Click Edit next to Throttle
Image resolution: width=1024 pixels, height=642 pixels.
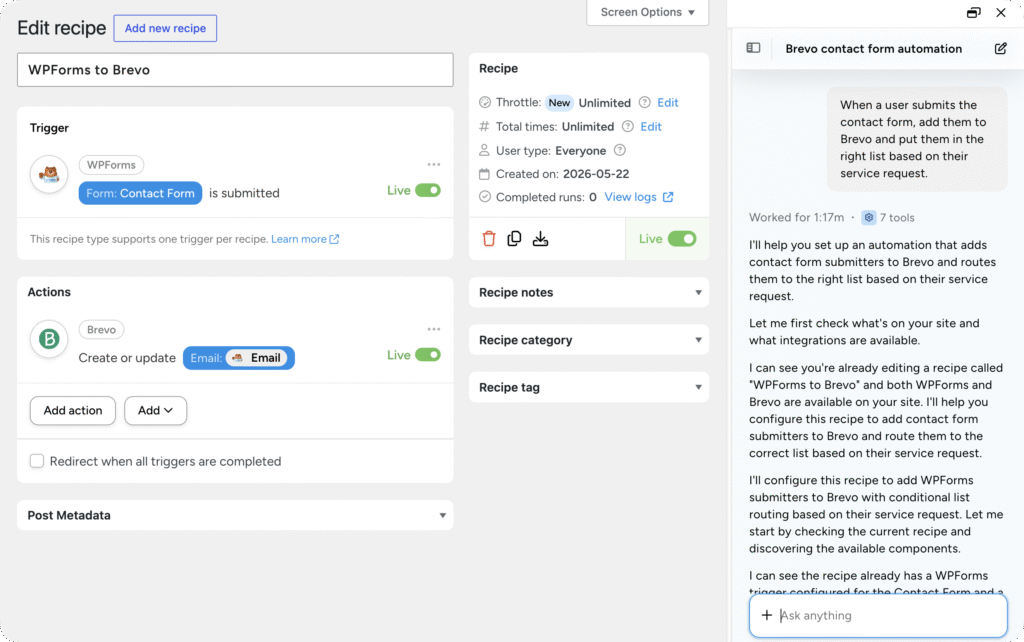click(x=667, y=103)
